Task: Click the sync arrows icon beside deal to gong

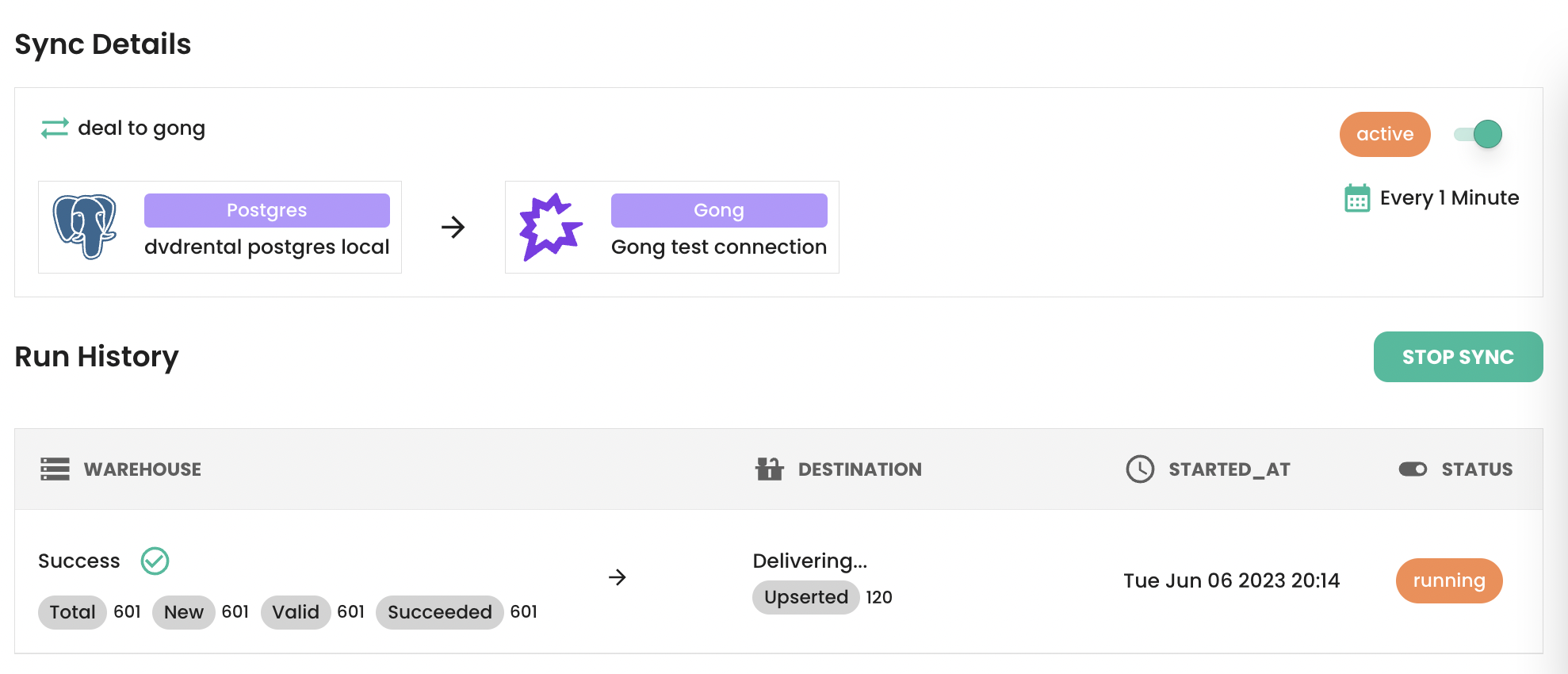Action: click(55, 128)
